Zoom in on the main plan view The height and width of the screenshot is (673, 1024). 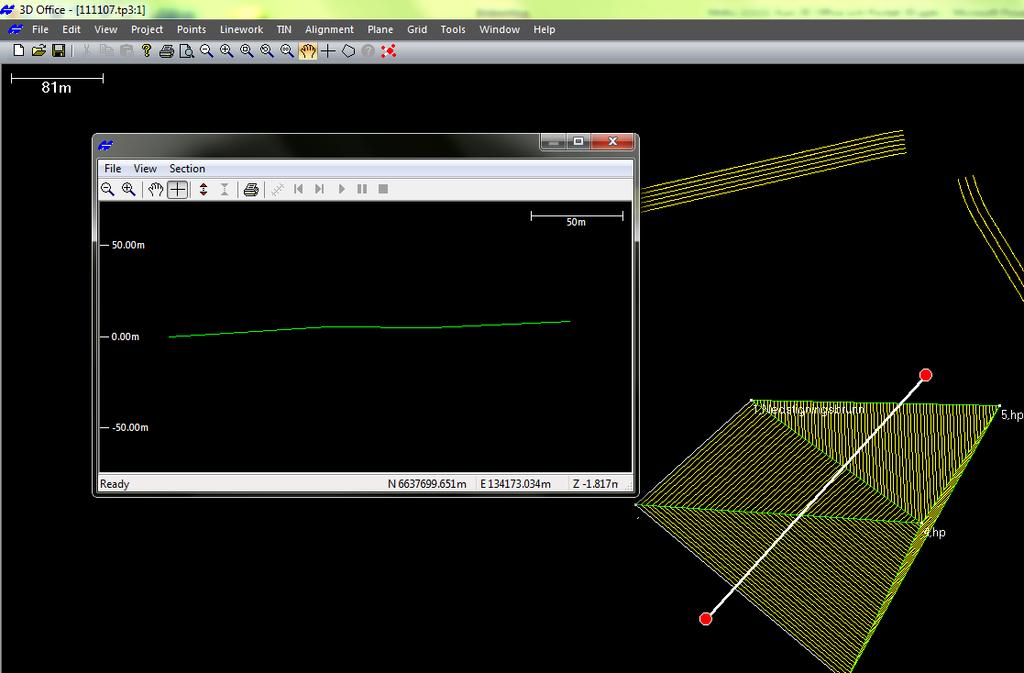point(227,51)
